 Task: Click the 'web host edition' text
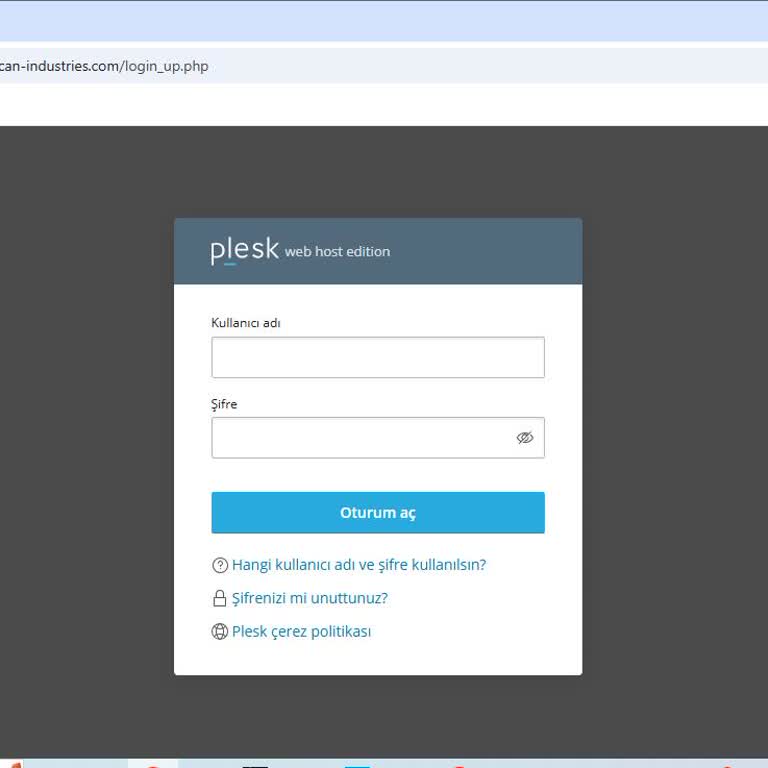(x=337, y=252)
